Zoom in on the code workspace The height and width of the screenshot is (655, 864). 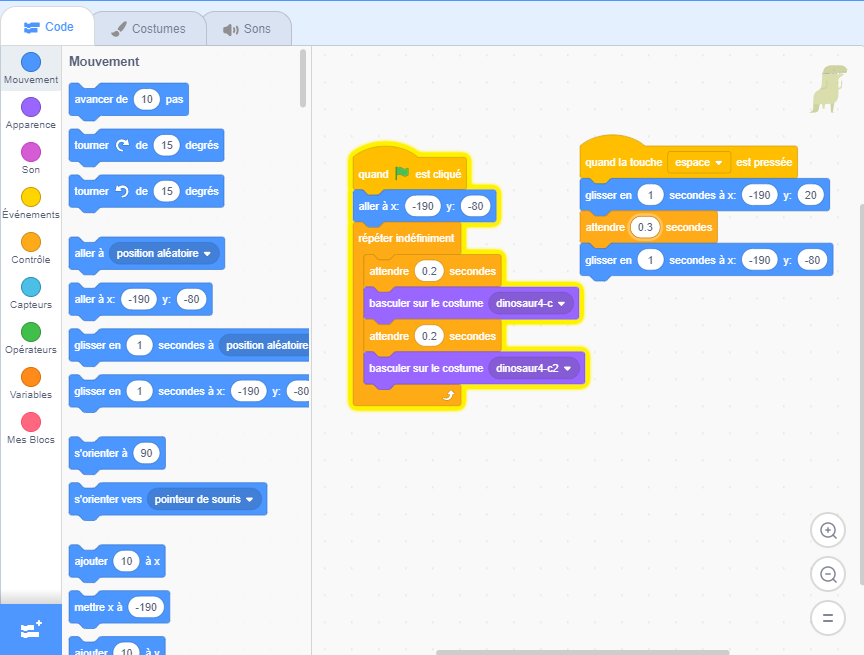(x=827, y=530)
